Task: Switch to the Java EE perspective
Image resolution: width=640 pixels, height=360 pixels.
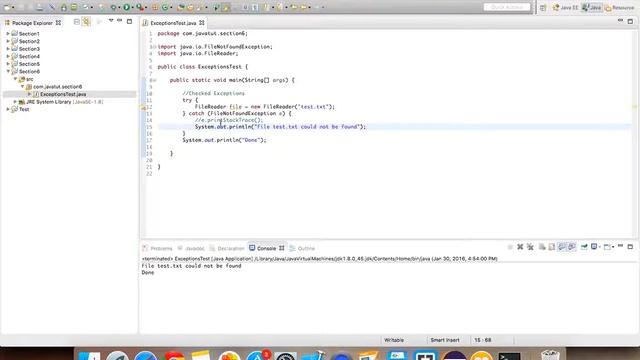Action: [x=565, y=7]
